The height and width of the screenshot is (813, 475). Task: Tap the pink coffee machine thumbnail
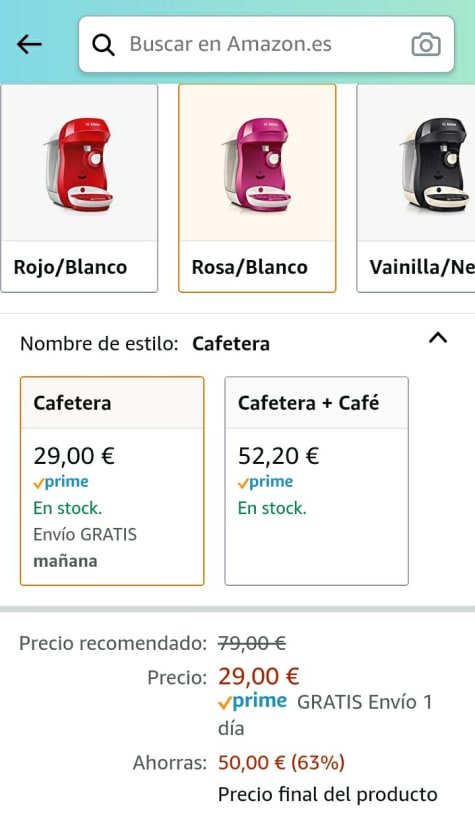click(258, 164)
